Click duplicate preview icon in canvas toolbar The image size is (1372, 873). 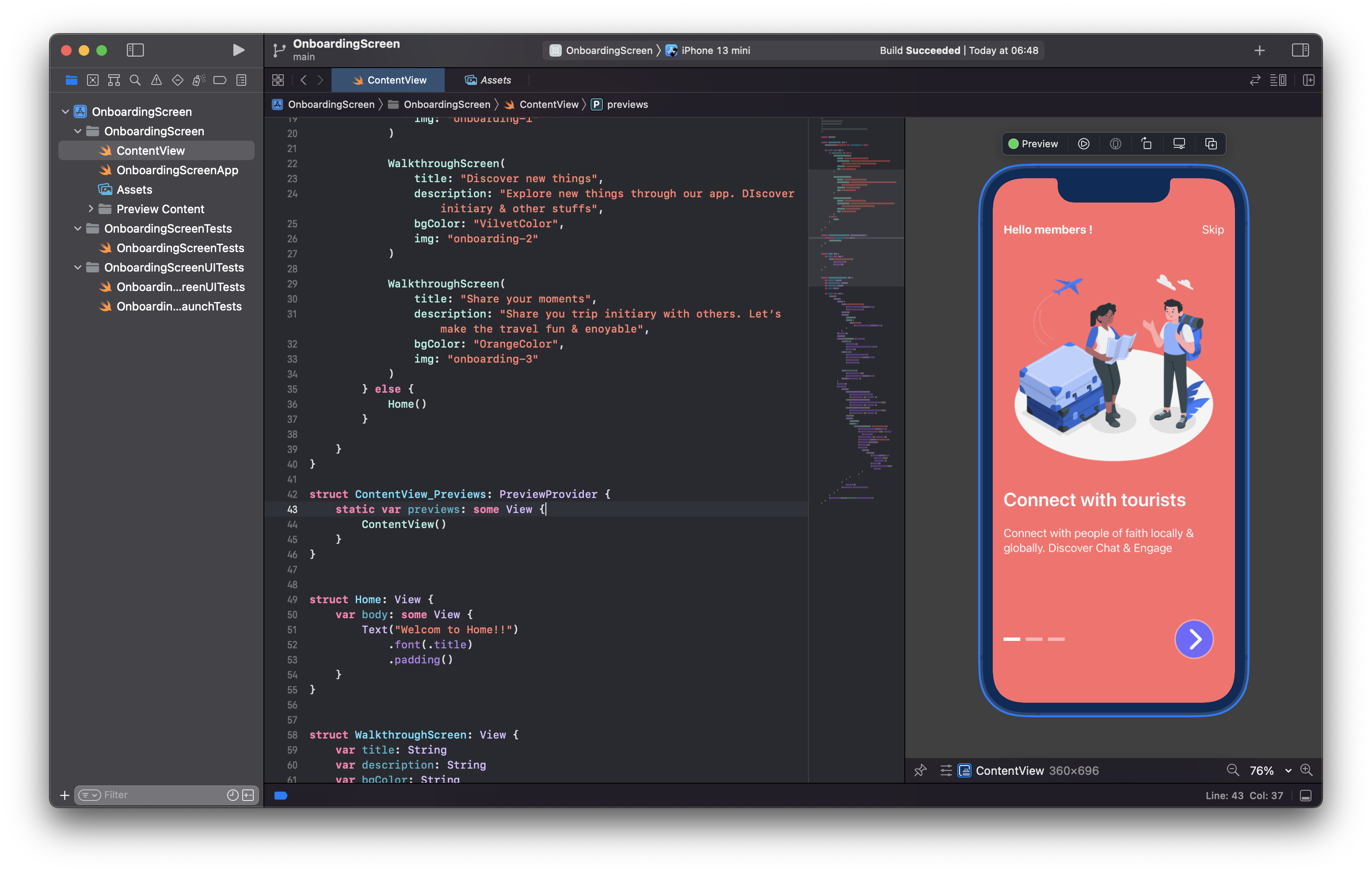click(x=1211, y=144)
